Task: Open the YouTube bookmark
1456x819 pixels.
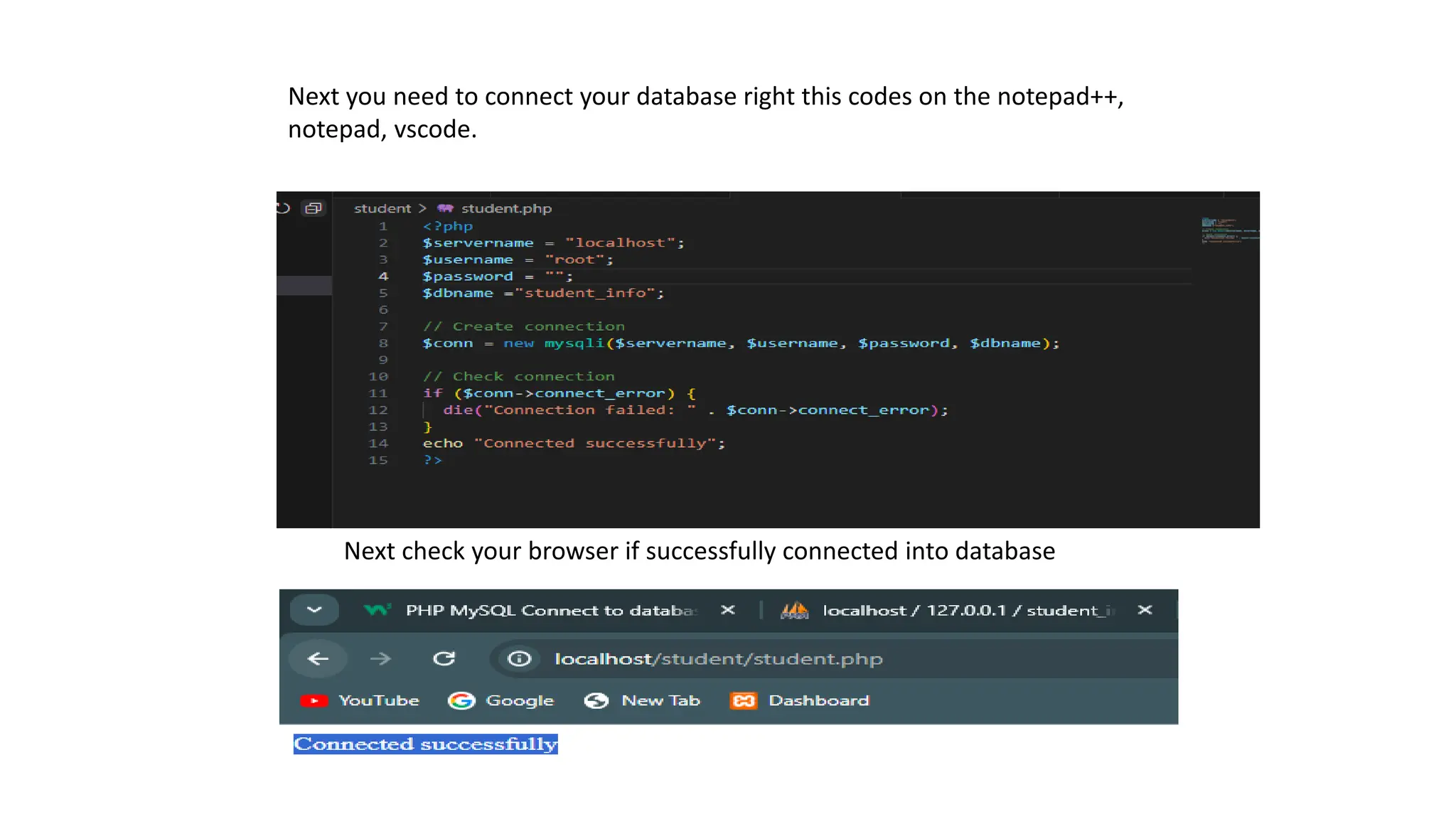Action: click(360, 701)
